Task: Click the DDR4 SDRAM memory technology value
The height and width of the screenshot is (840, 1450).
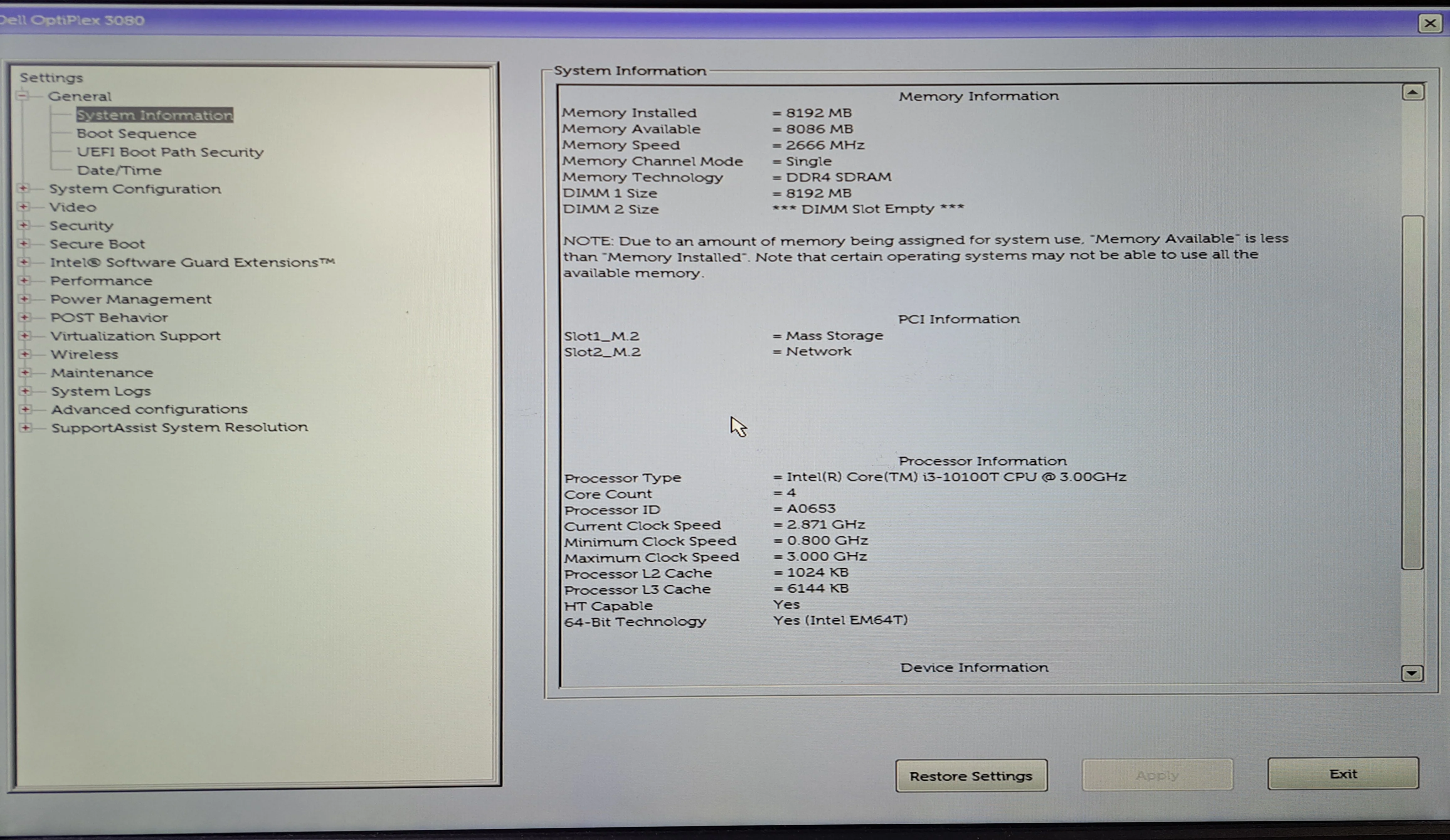Action: click(838, 177)
